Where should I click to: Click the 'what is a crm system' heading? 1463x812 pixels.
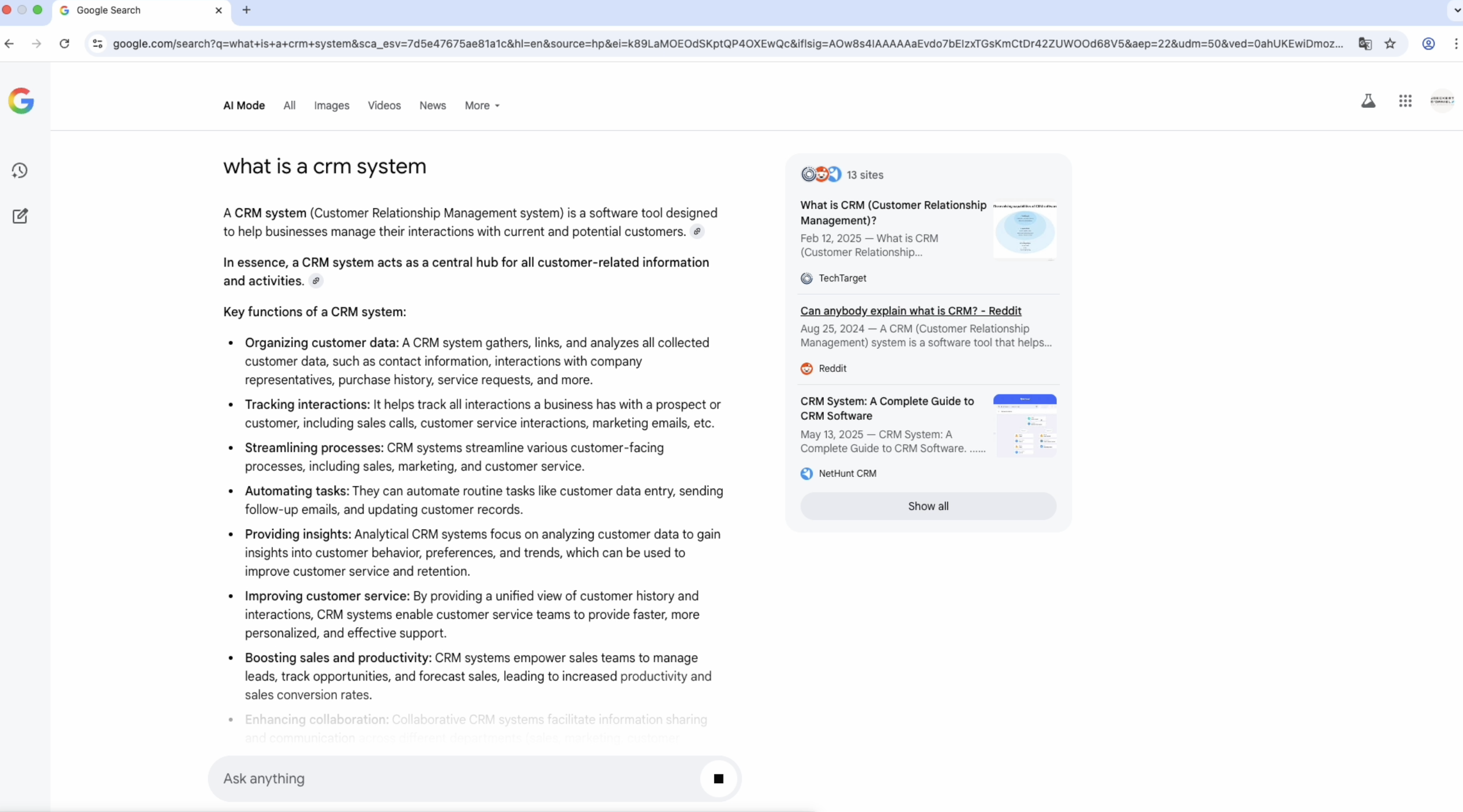(325, 167)
